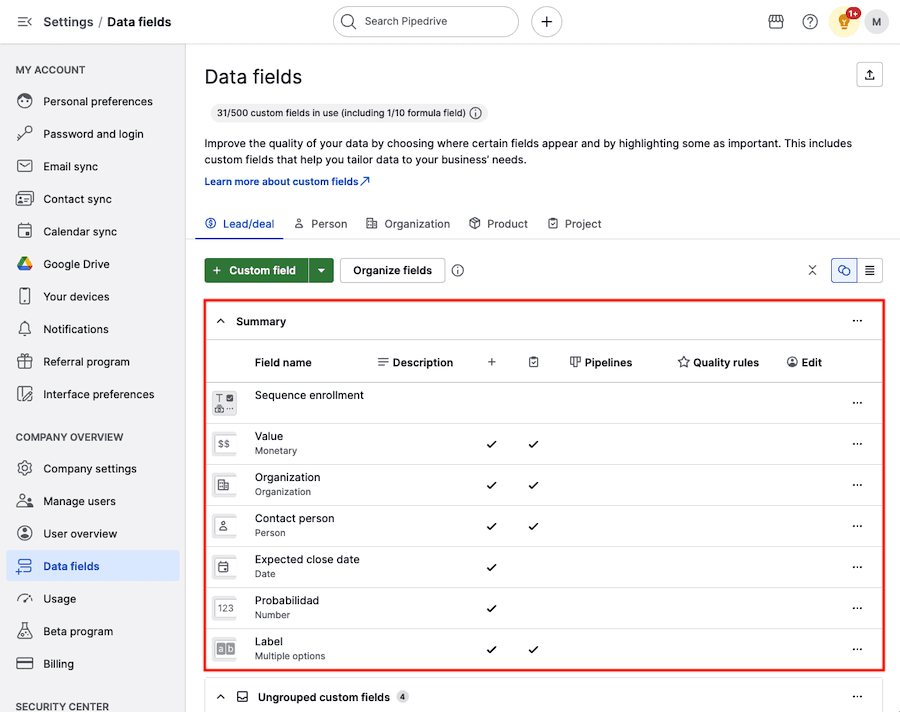Collapse the Ungrouped custom fields section

tap(221, 697)
